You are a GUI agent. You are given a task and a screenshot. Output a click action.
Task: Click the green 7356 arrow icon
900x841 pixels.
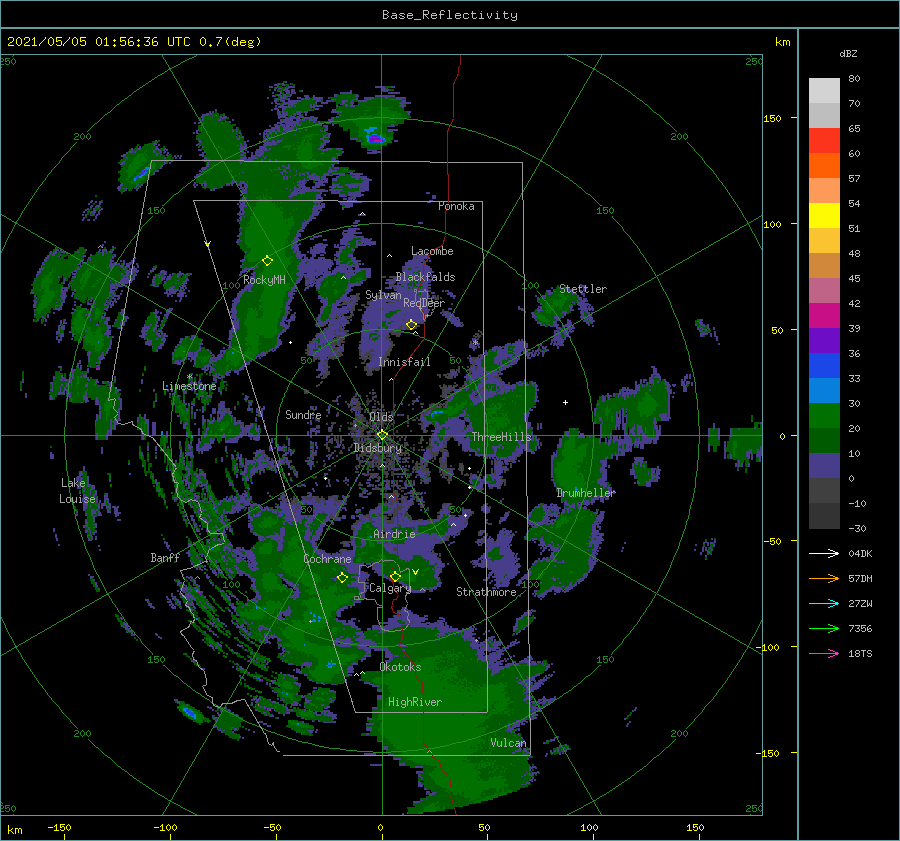[x=824, y=629]
